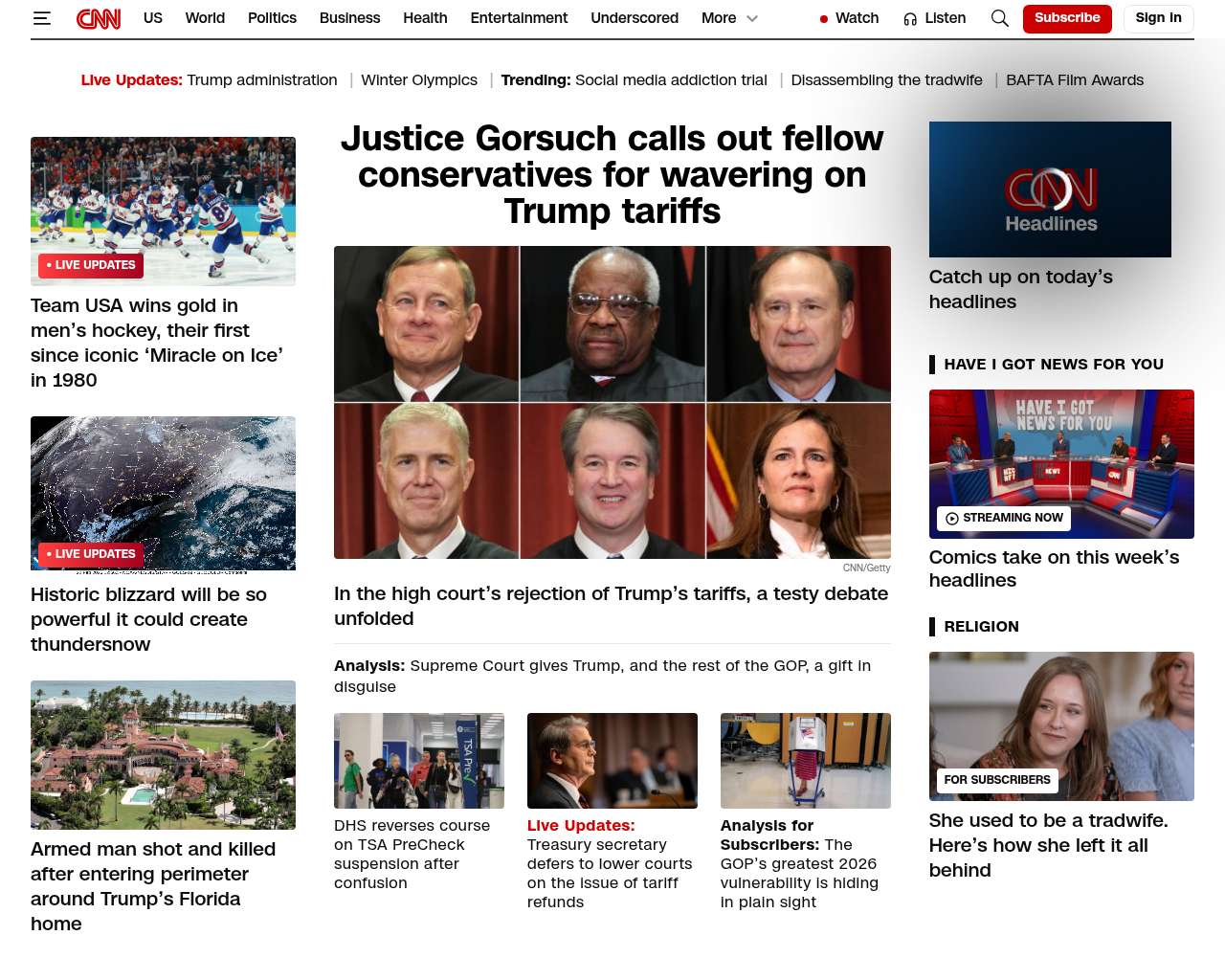
Task: Click the TSA PreCheck airport photo
Action: click(x=419, y=761)
